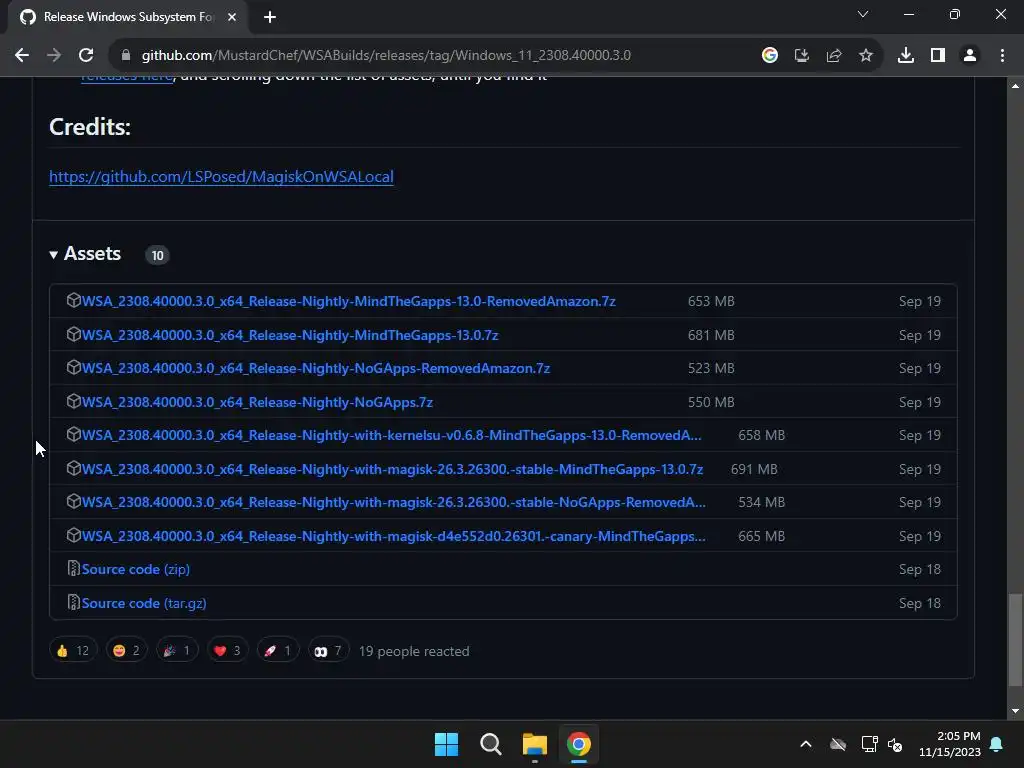Viewport: 1024px width, 768px height.
Task: Download NoGApps-RemovedAmazon.7z asset
Action: tap(315, 368)
